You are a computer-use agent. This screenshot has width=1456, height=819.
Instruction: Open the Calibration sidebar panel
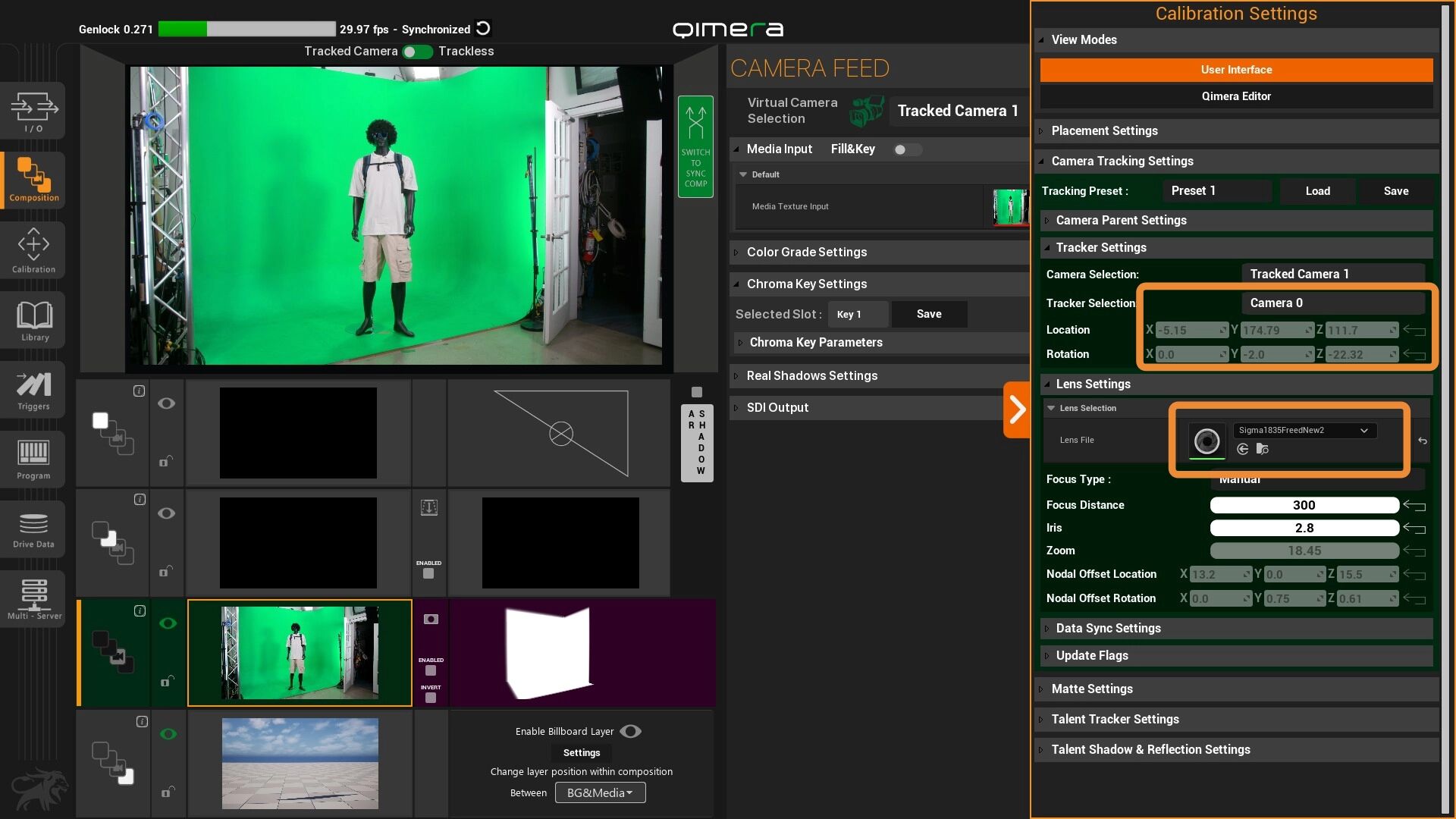(33, 251)
